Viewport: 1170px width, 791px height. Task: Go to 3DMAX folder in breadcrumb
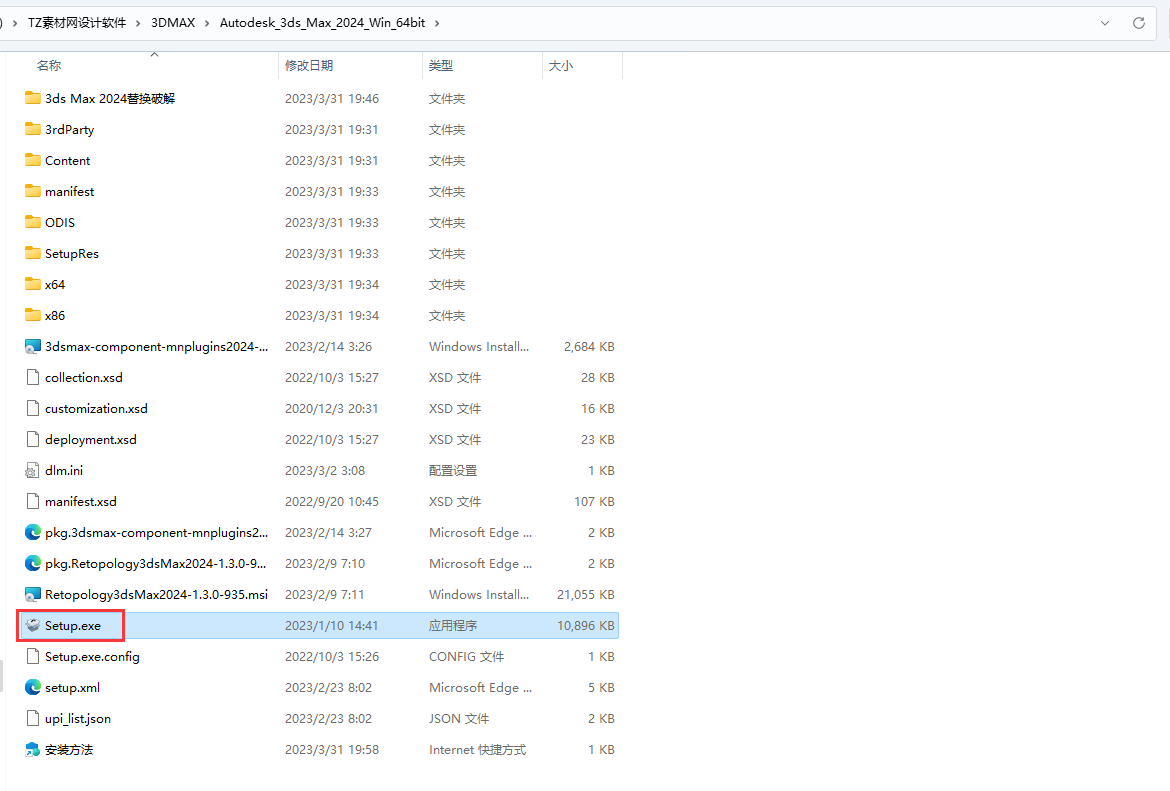(x=172, y=22)
